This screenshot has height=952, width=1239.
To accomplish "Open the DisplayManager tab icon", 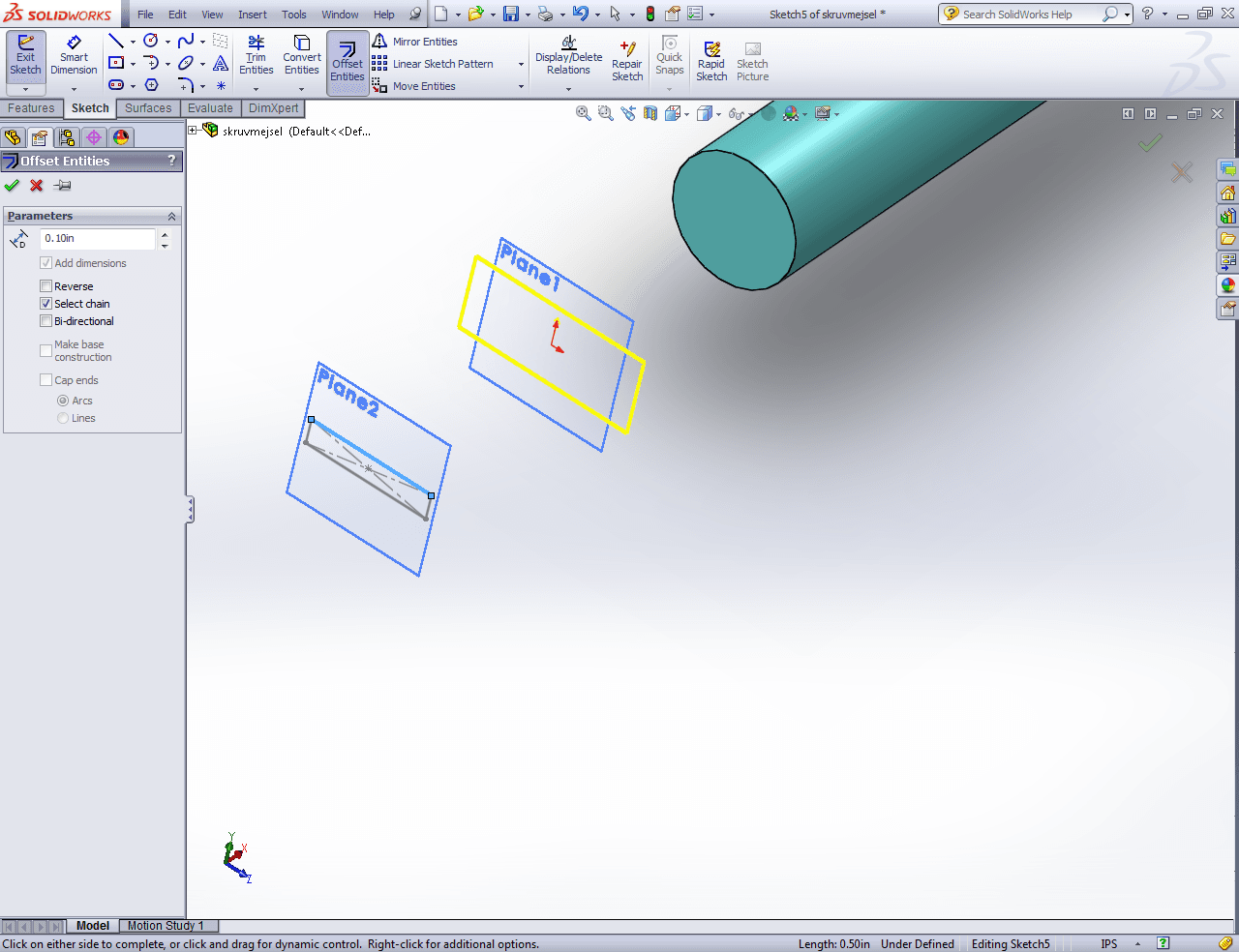I will (121, 137).
